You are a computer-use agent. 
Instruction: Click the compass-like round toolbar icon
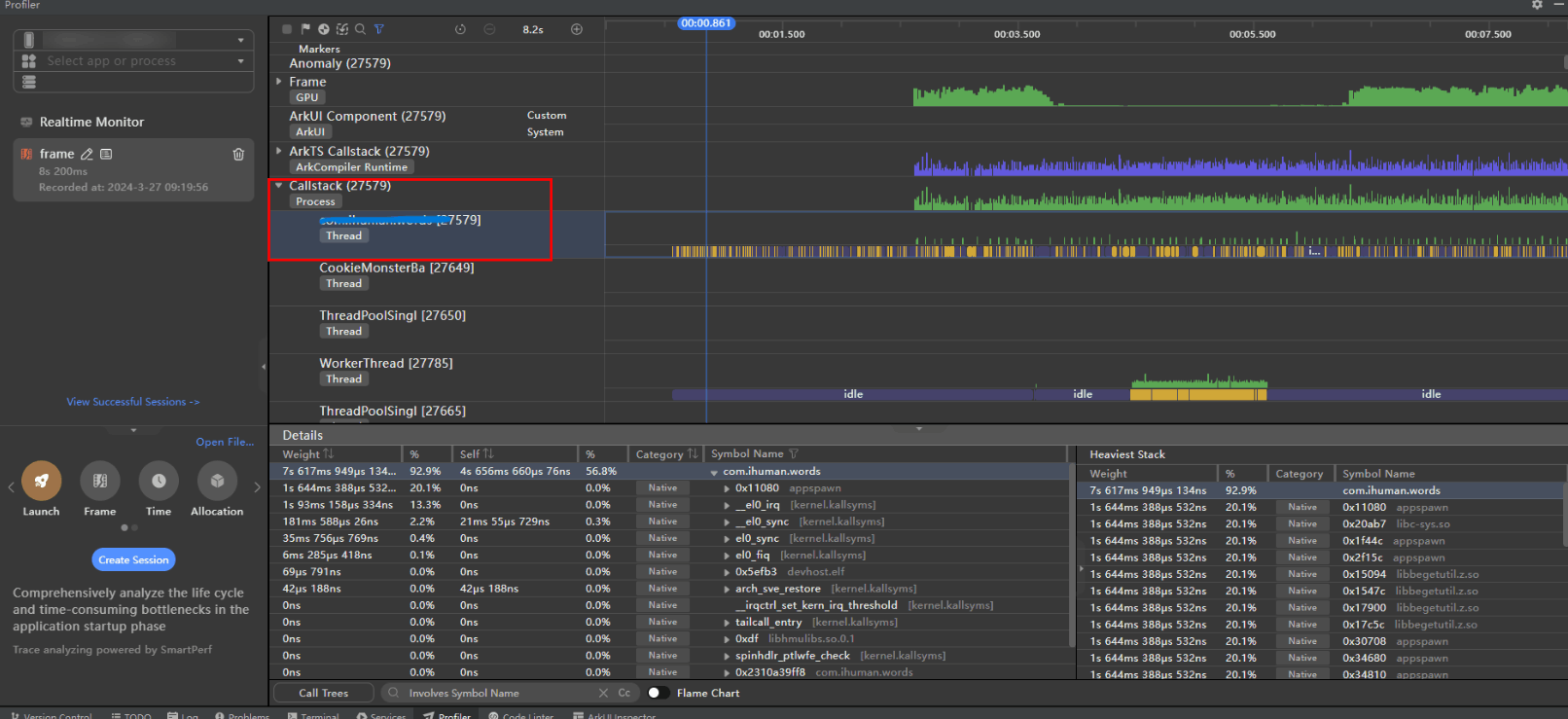pyautogui.click(x=324, y=29)
